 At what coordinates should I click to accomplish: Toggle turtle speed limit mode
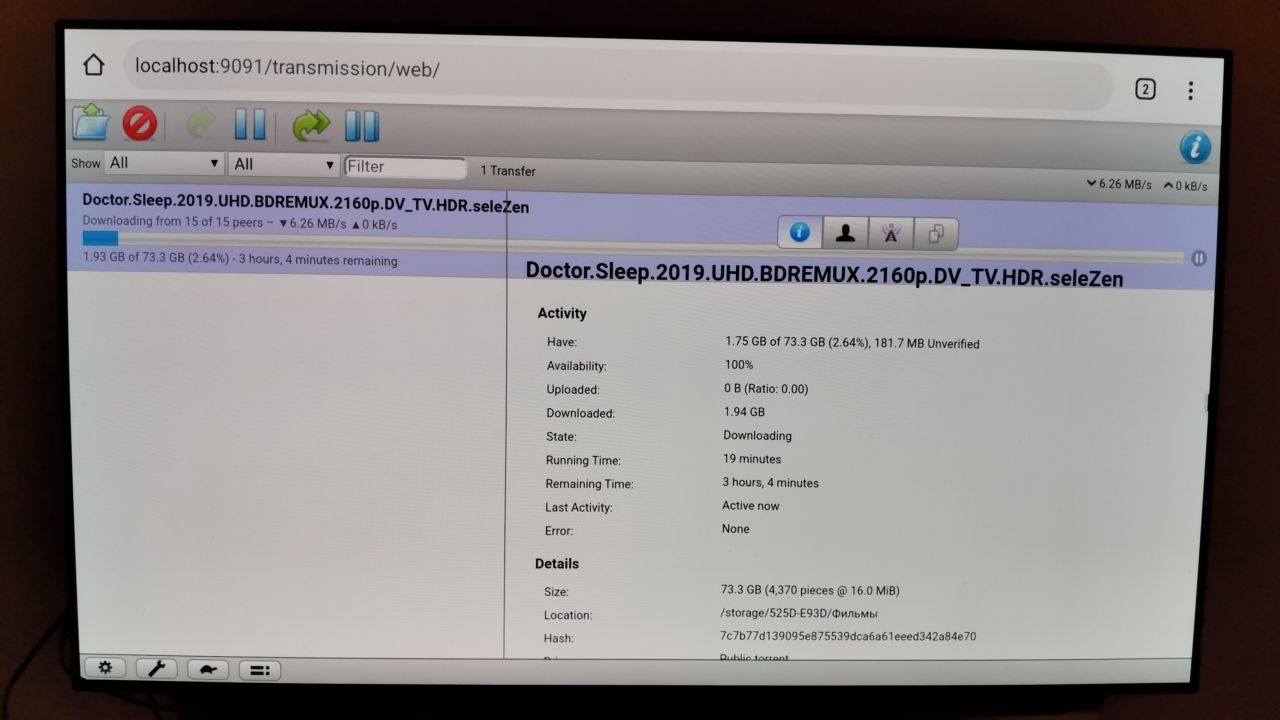tap(208, 670)
